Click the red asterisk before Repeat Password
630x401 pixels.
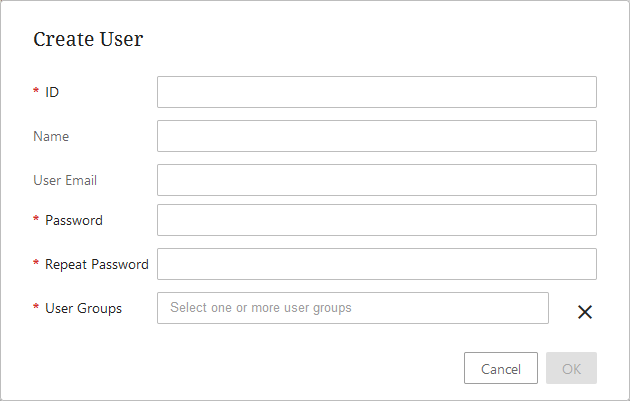pos(36,263)
